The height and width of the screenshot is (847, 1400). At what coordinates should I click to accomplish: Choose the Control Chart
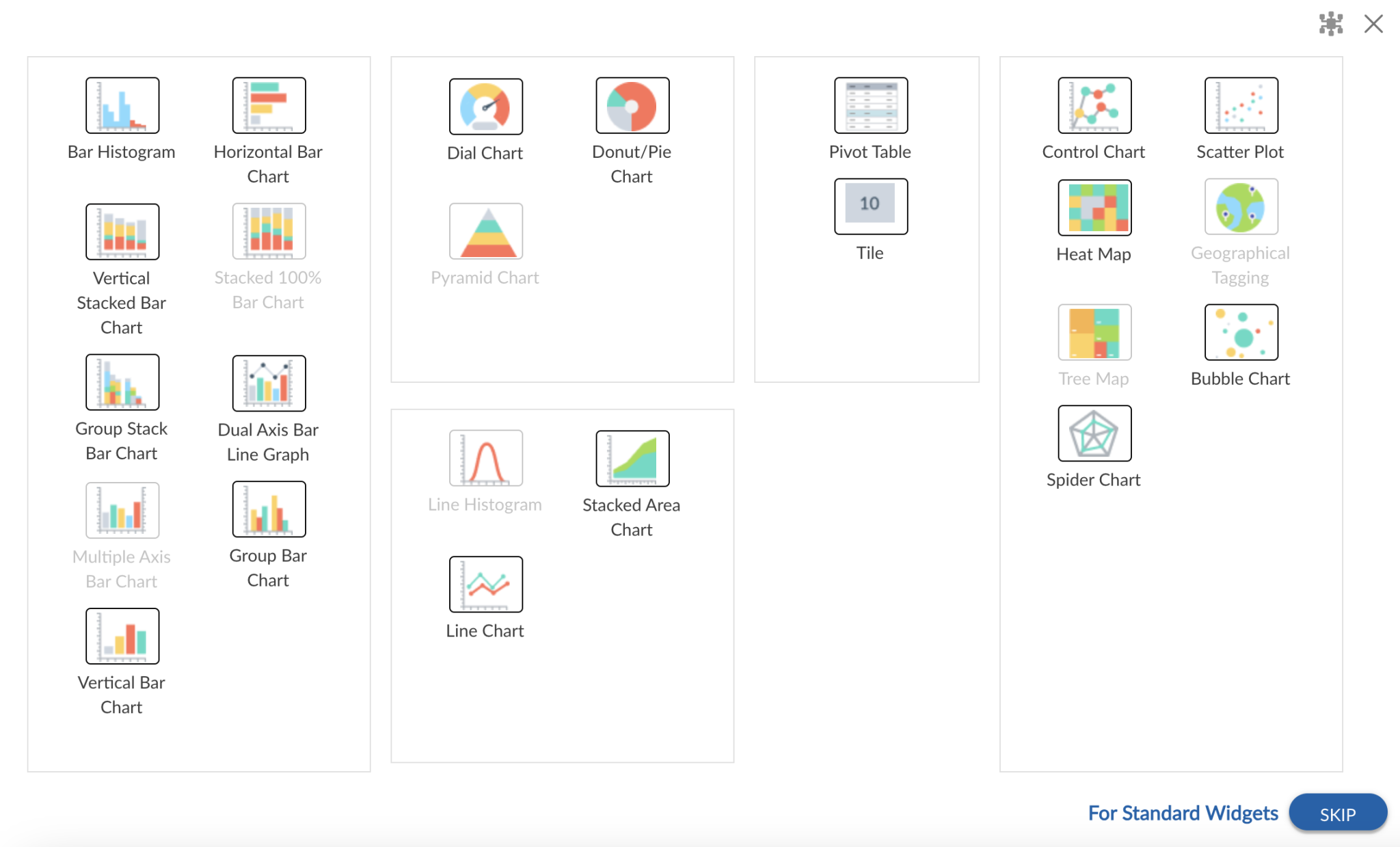click(1093, 106)
